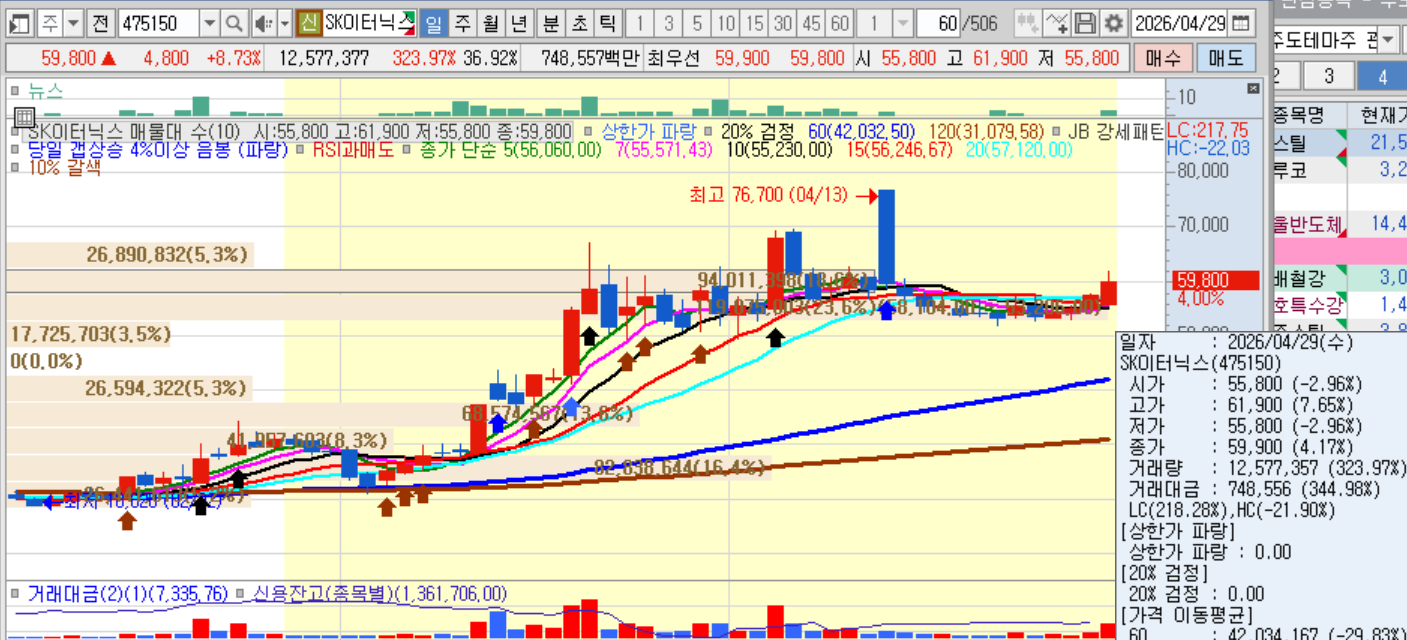1407x640 pixels.
Task: Select the 분 minute chart
Action: coord(551,22)
